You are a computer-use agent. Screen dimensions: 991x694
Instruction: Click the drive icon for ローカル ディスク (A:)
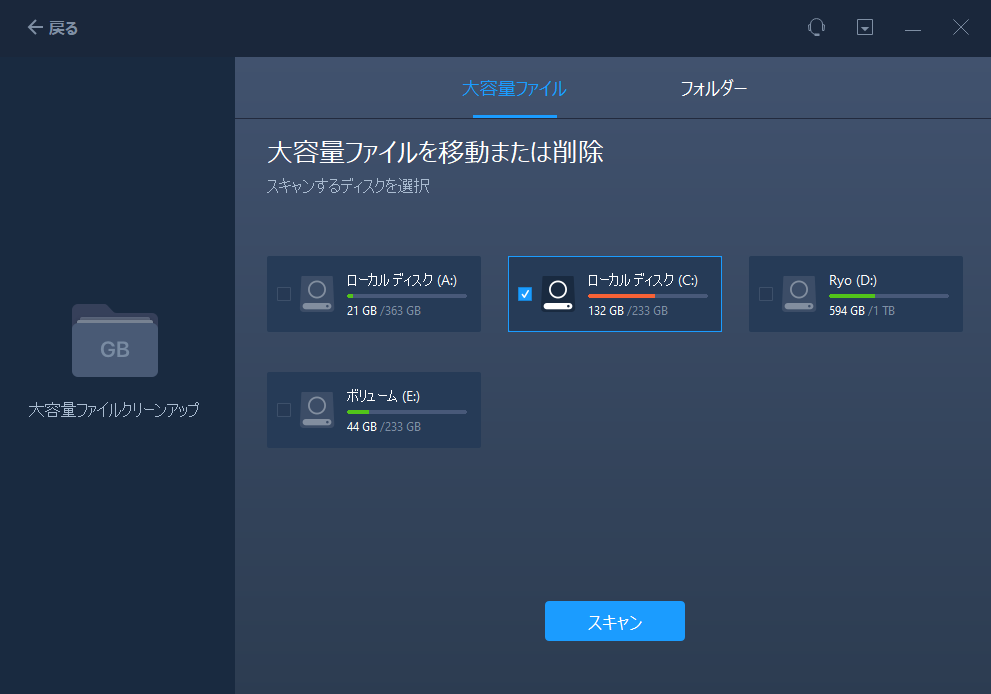point(317,294)
